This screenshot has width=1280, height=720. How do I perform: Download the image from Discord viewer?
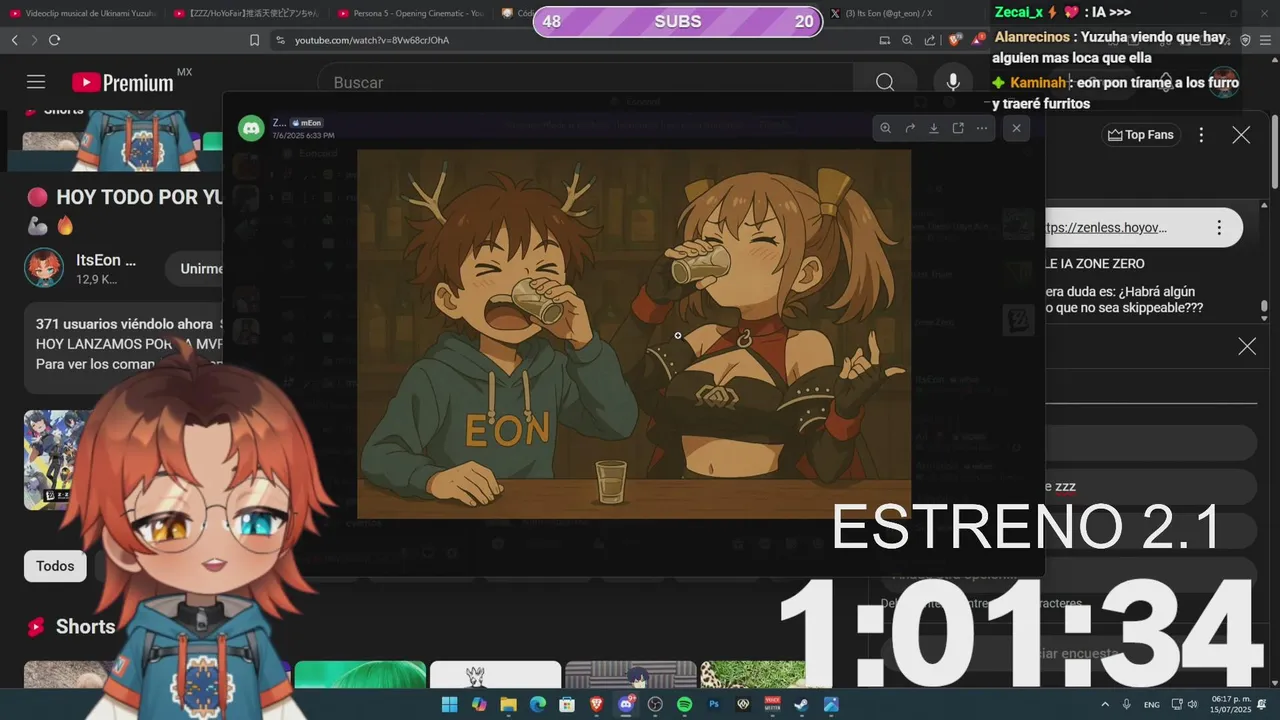934,128
